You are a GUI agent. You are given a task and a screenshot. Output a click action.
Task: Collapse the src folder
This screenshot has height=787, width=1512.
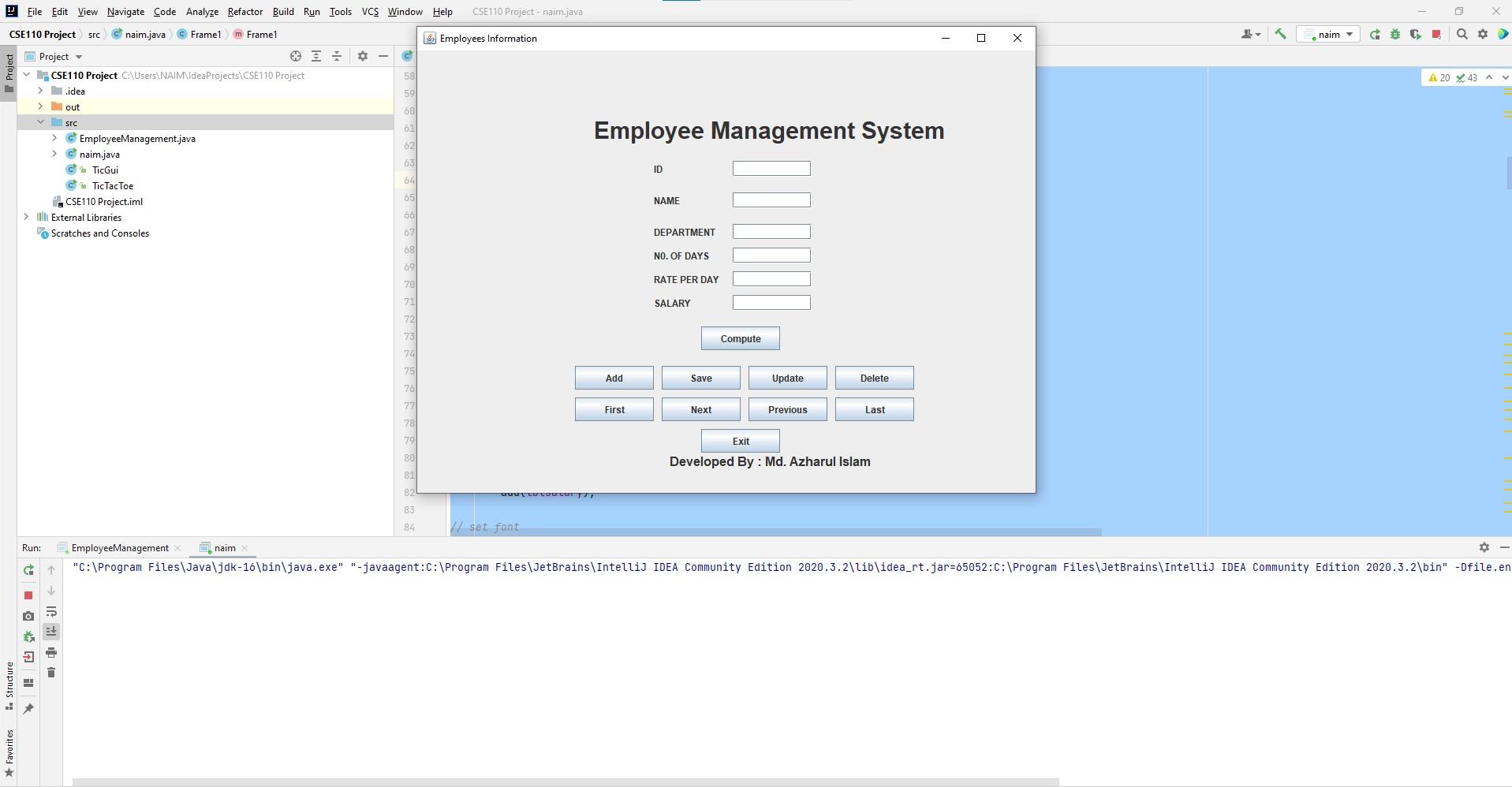click(x=40, y=122)
